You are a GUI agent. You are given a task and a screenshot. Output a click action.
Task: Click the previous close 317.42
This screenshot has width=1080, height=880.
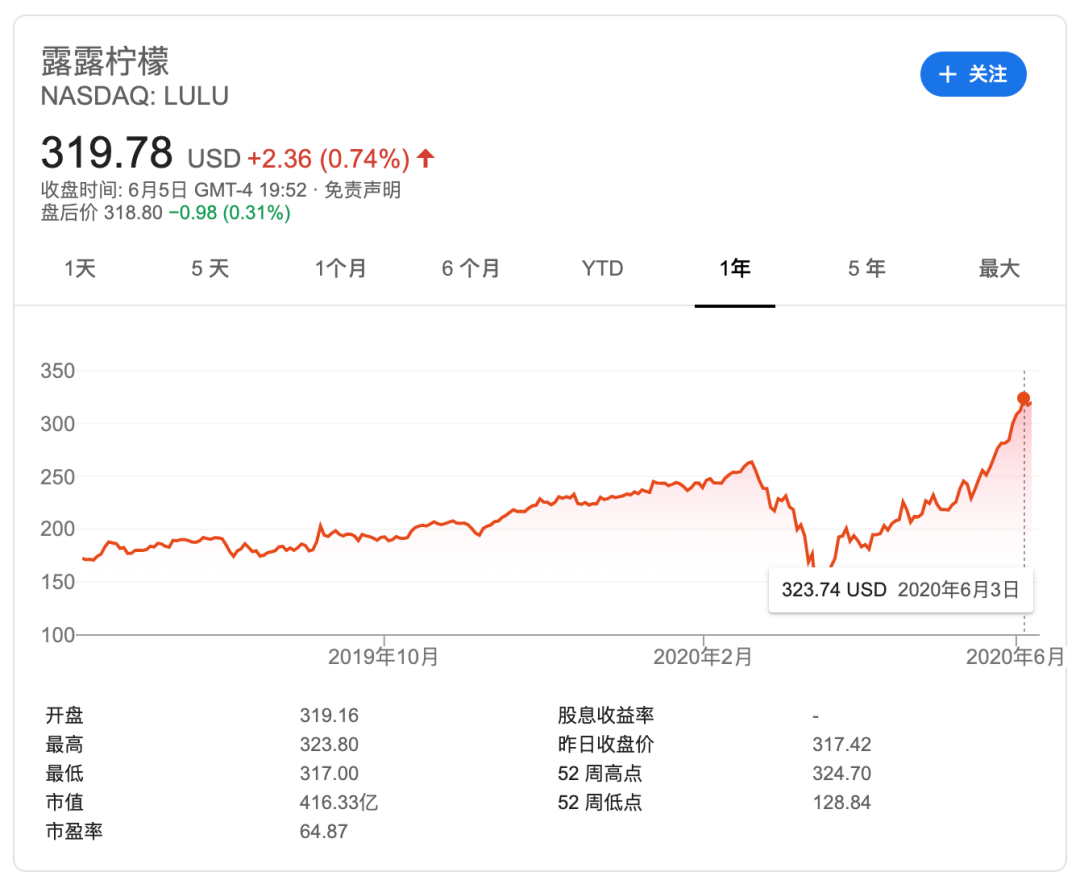pyautogui.click(x=842, y=744)
